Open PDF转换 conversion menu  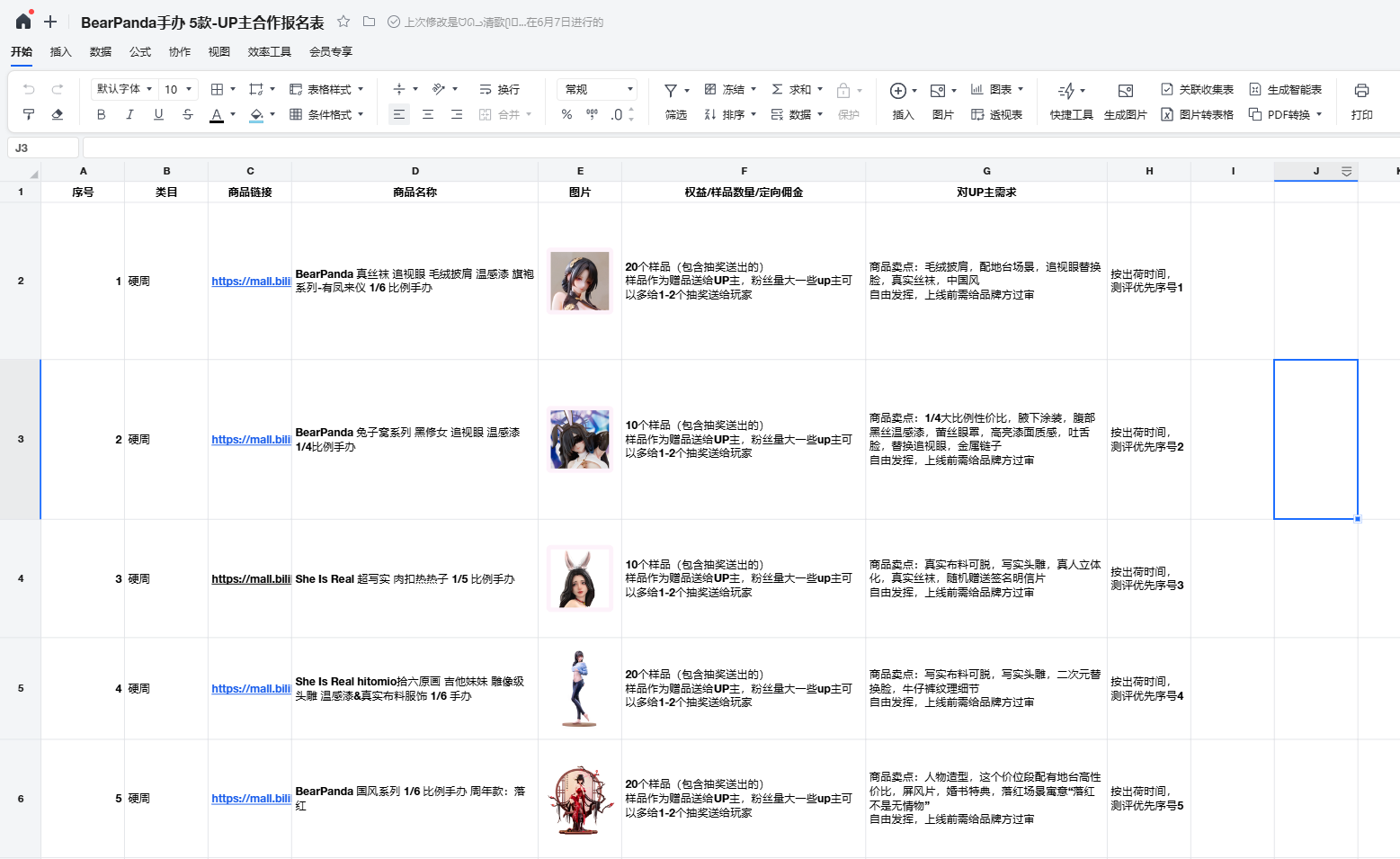tap(1285, 114)
